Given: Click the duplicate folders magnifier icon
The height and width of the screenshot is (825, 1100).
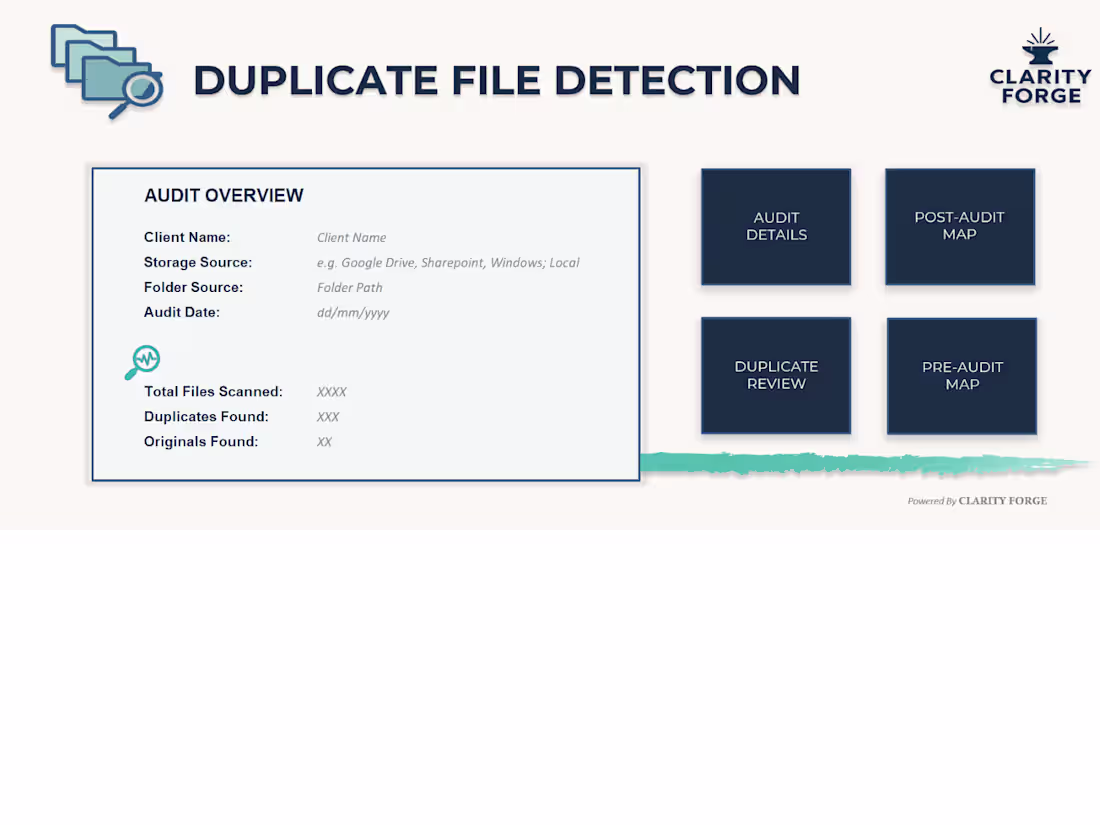Looking at the screenshot, I should pyautogui.click(x=107, y=70).
